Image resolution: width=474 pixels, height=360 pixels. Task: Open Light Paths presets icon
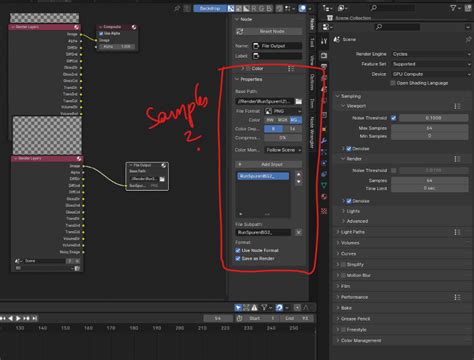457,232
